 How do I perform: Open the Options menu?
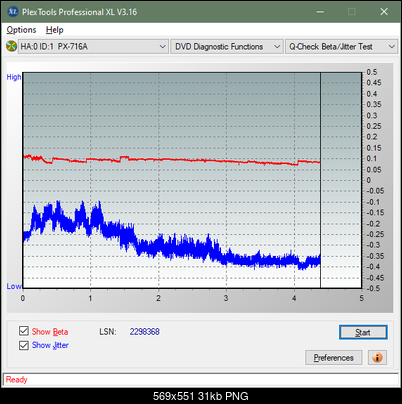21,30
